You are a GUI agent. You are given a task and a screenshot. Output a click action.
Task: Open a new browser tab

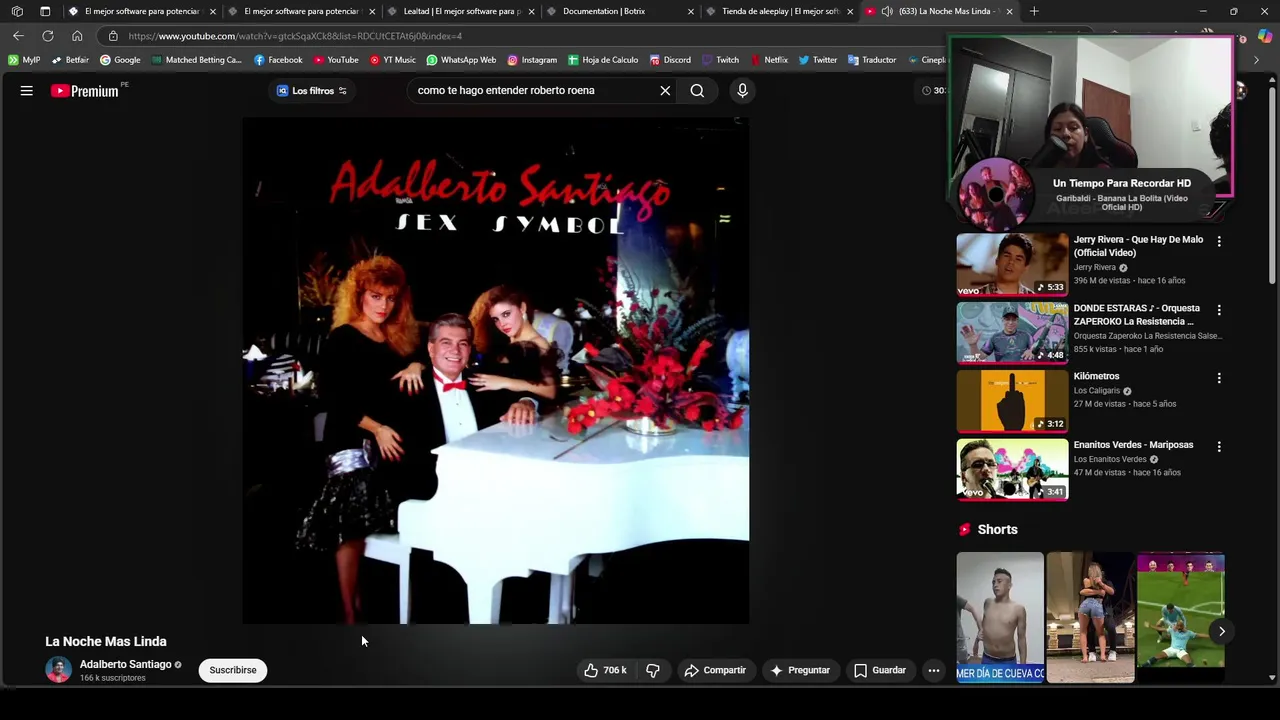(x=1034, y=11)
